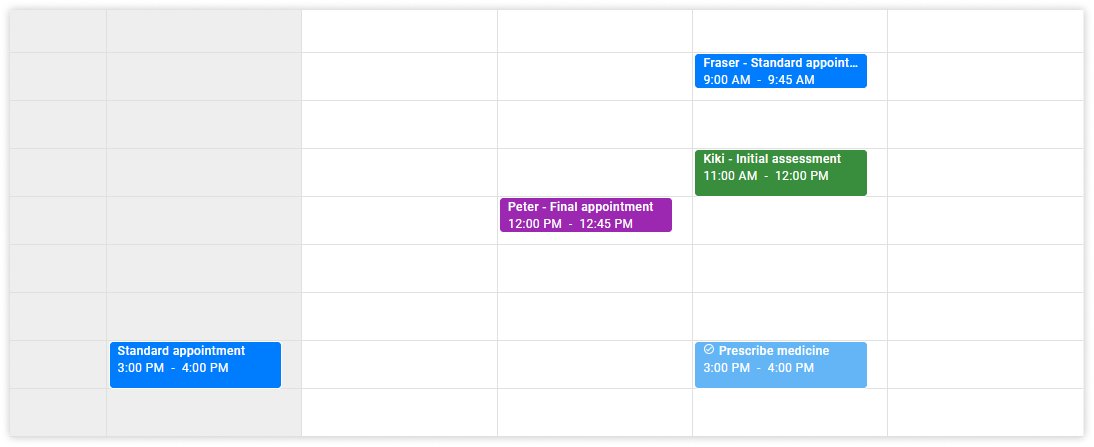
Task: Click empty cell directly above Peter's appointment
Action: pos(594,172)
